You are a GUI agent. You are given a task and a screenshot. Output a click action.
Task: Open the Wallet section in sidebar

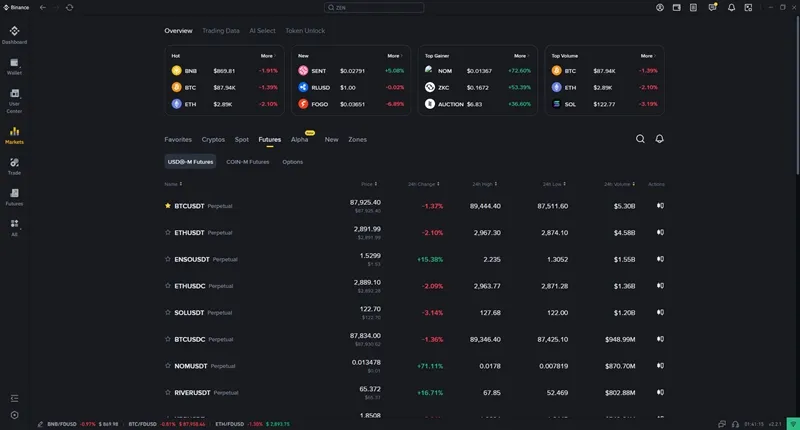14,65
